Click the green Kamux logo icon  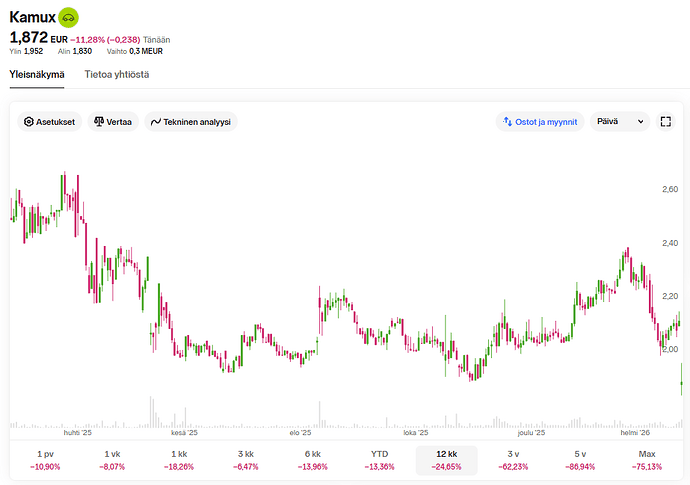click(x=69, y=17)
